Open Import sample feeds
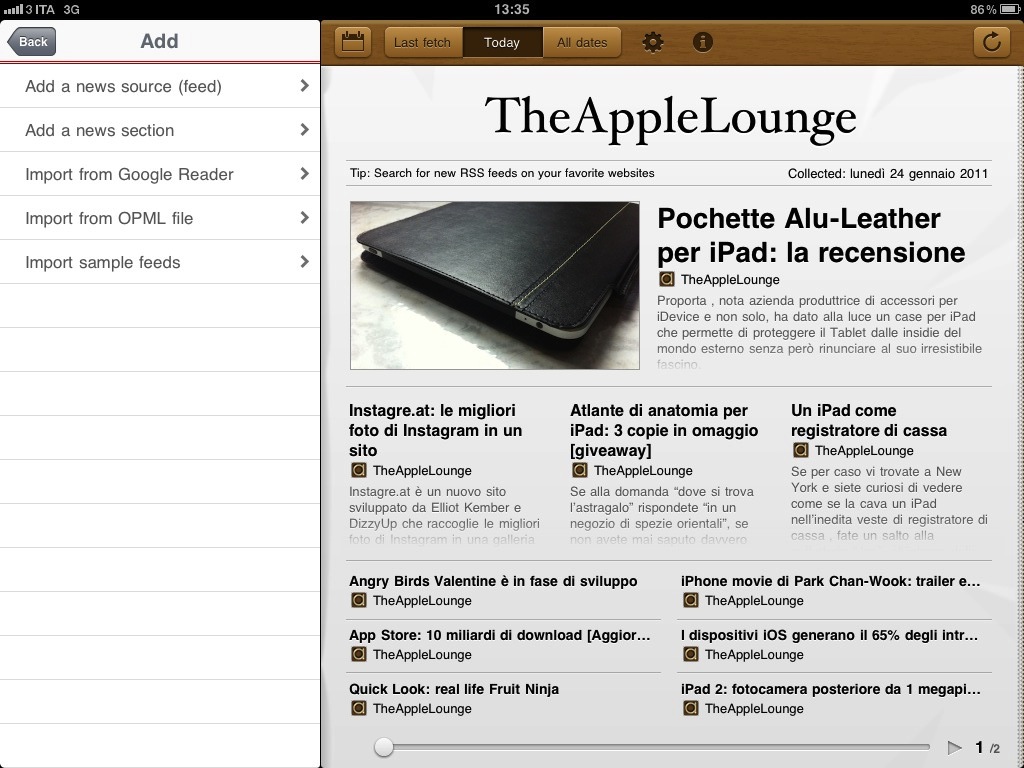This screenshot has width=1024, height=768. point(160,262)
